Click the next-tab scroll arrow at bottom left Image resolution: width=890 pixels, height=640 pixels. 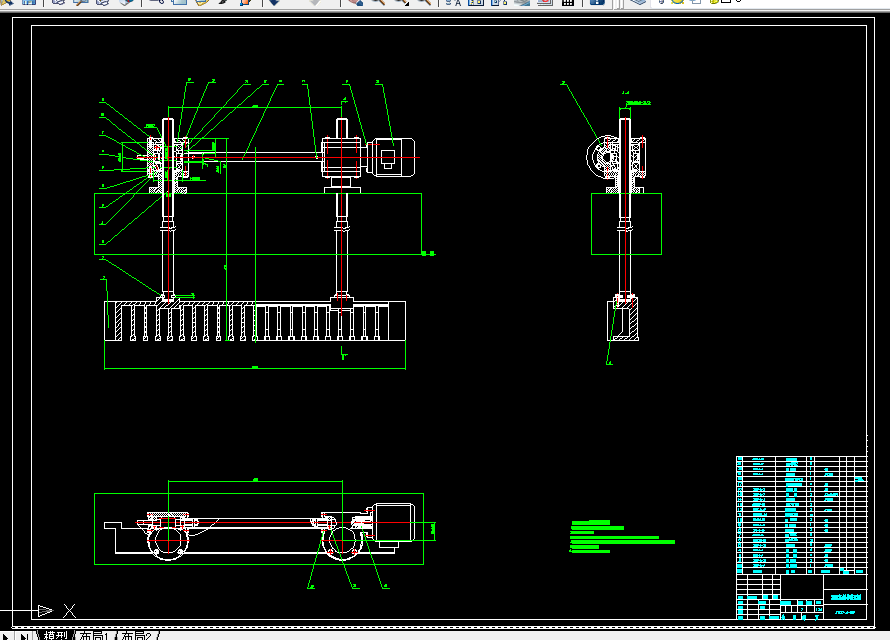[x=6, y=636]
